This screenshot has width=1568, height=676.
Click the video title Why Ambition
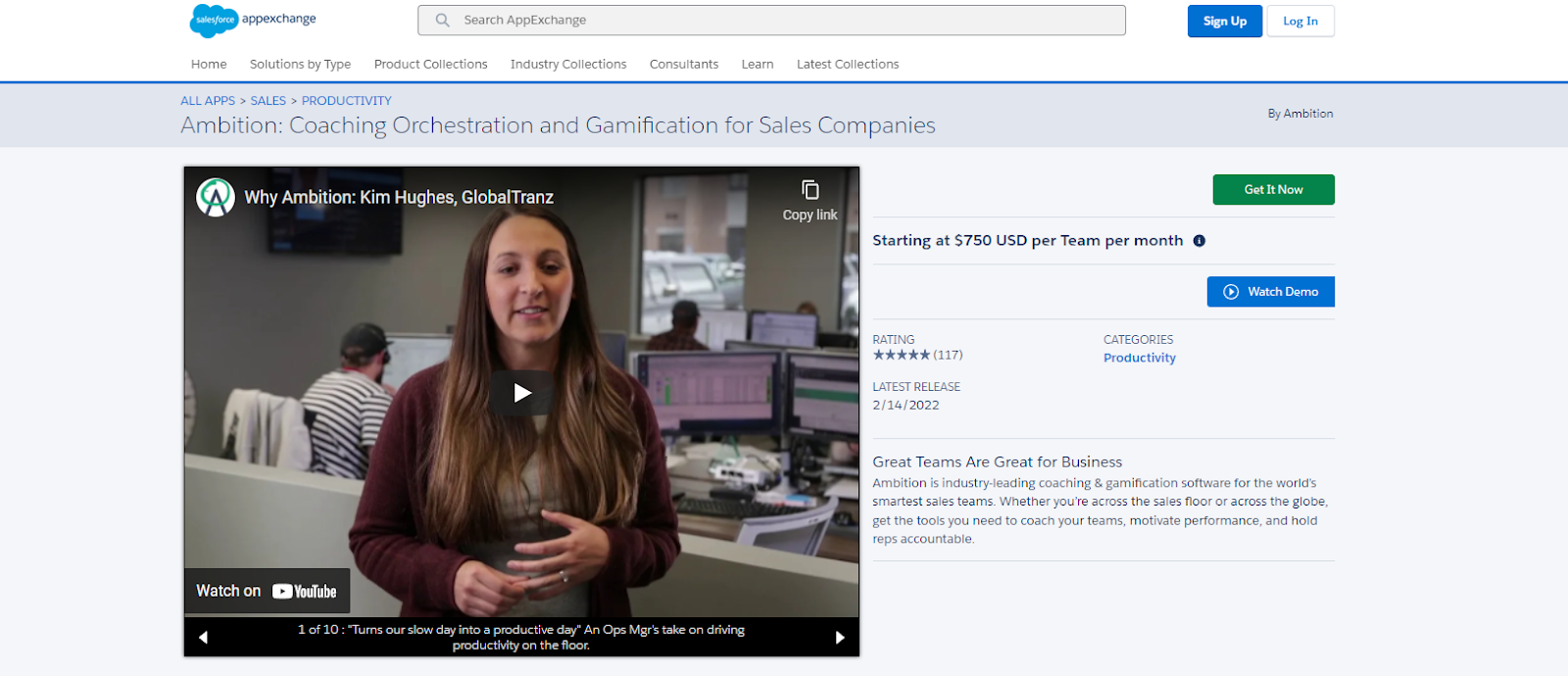pyautogui.click(x=399, y=197)
